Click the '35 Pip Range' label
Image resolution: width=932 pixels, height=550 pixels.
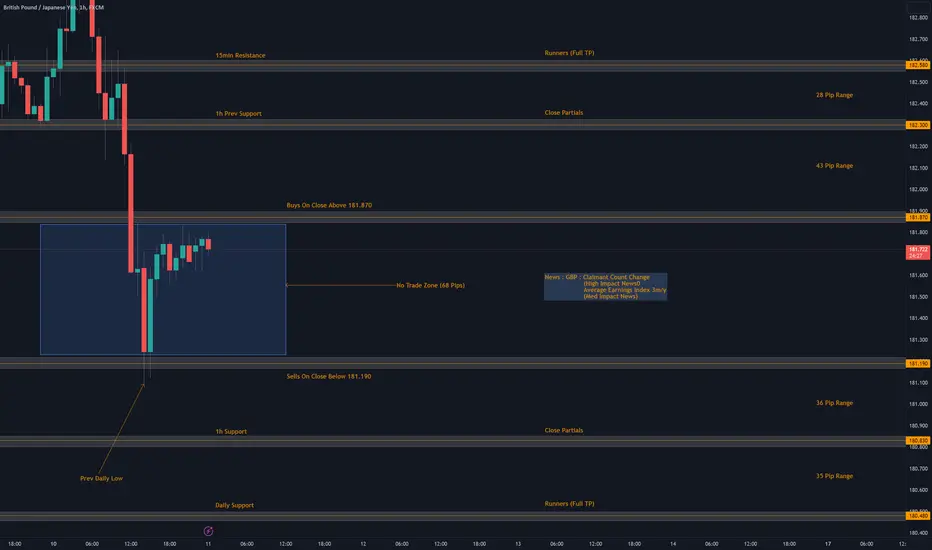[834, 476]
